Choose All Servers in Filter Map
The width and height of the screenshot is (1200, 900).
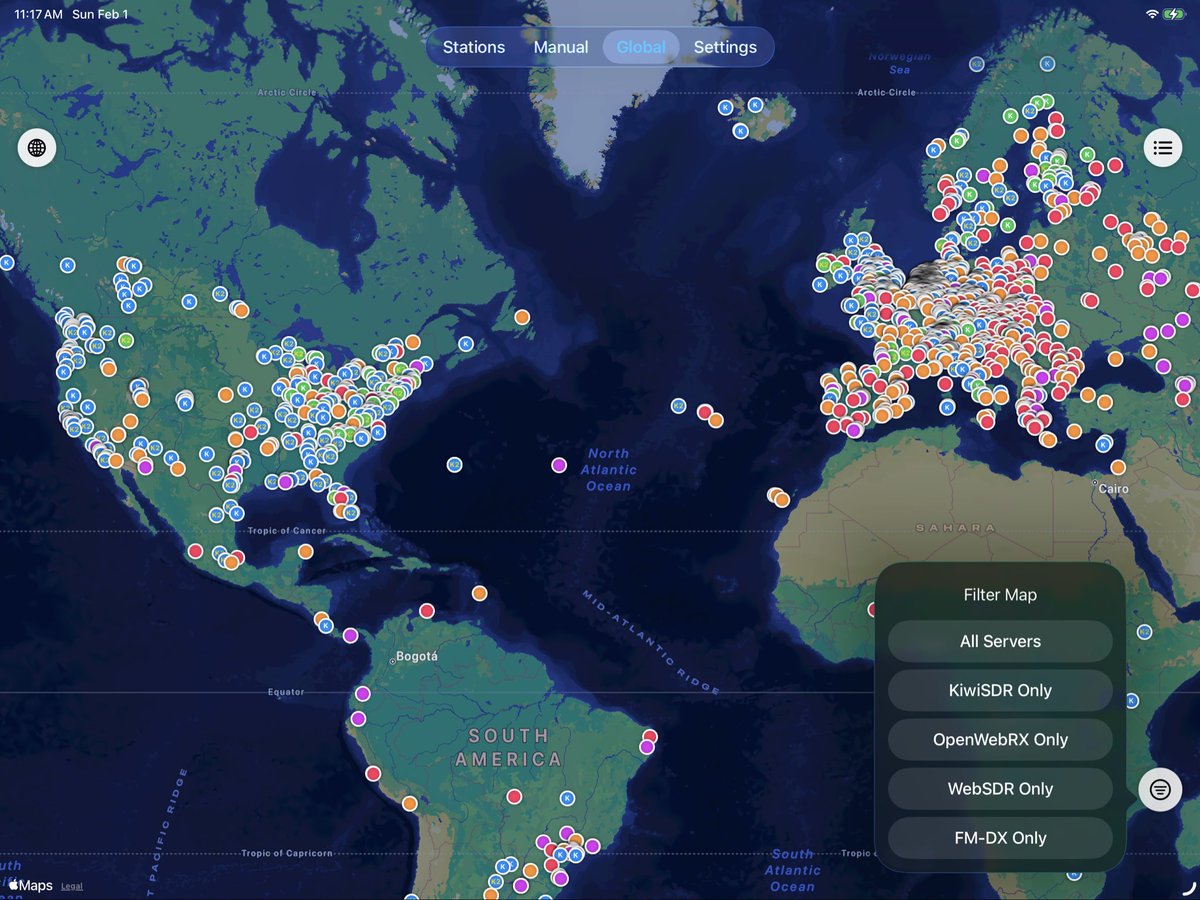point(1000,641)
